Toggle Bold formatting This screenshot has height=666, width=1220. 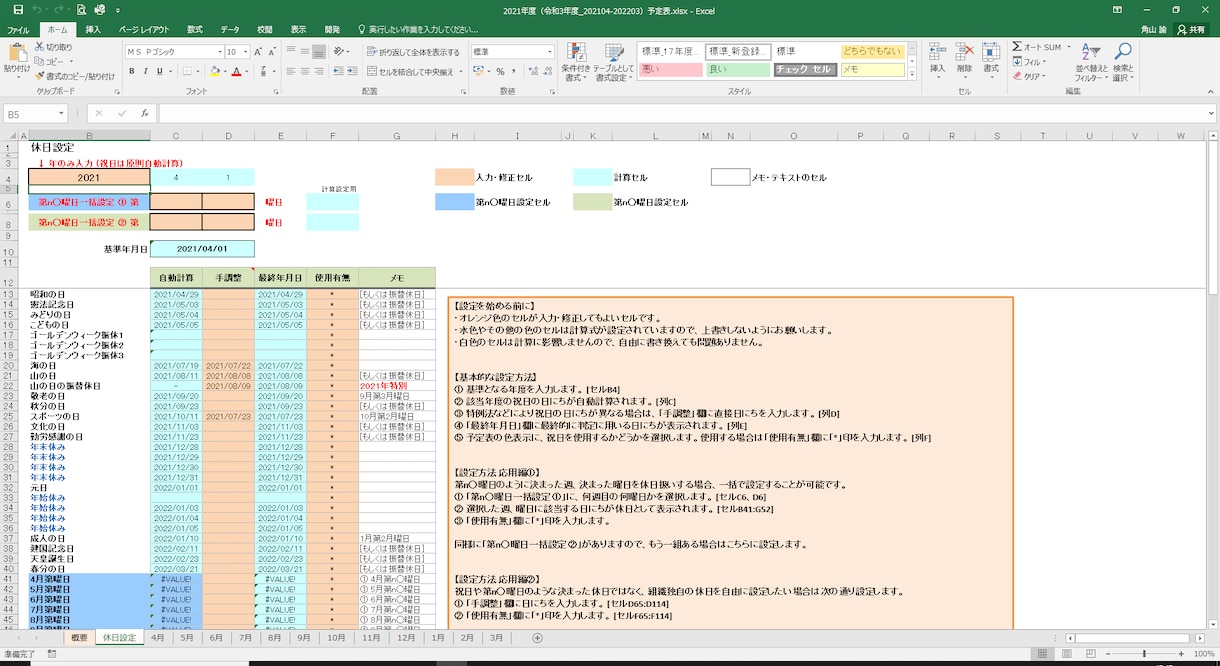pos(131,72)
